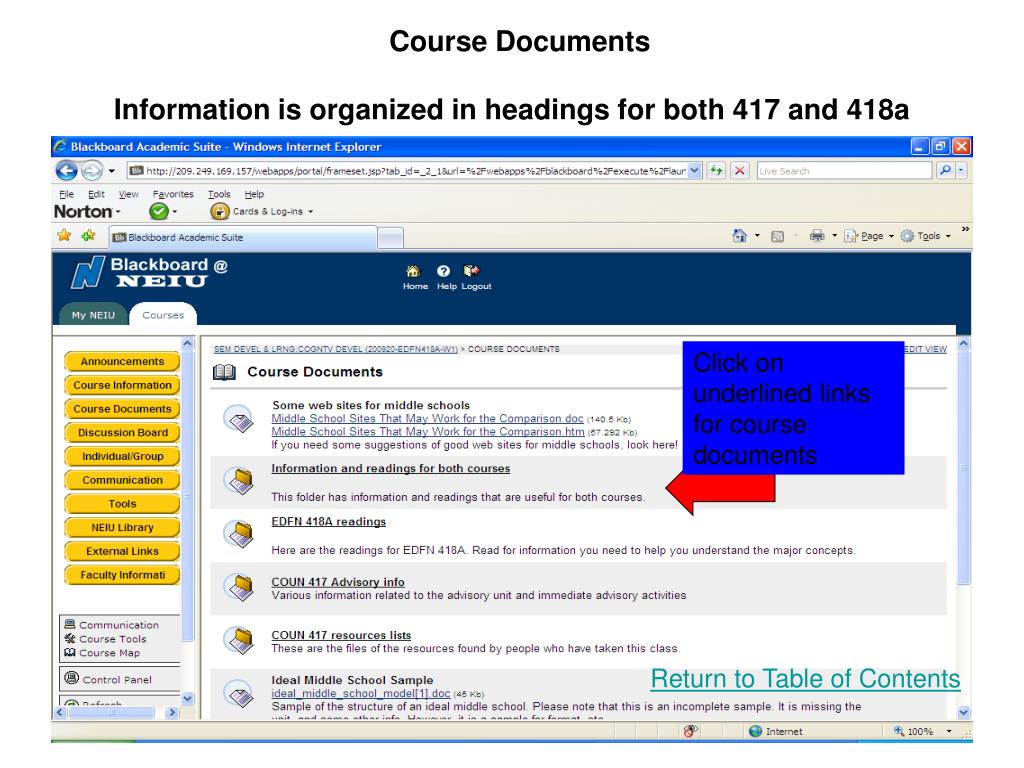Click the SEM DEVEL & LRNG breadcrumb link
The width and height of the screenshot is (1024, 768).
[336, 349]
